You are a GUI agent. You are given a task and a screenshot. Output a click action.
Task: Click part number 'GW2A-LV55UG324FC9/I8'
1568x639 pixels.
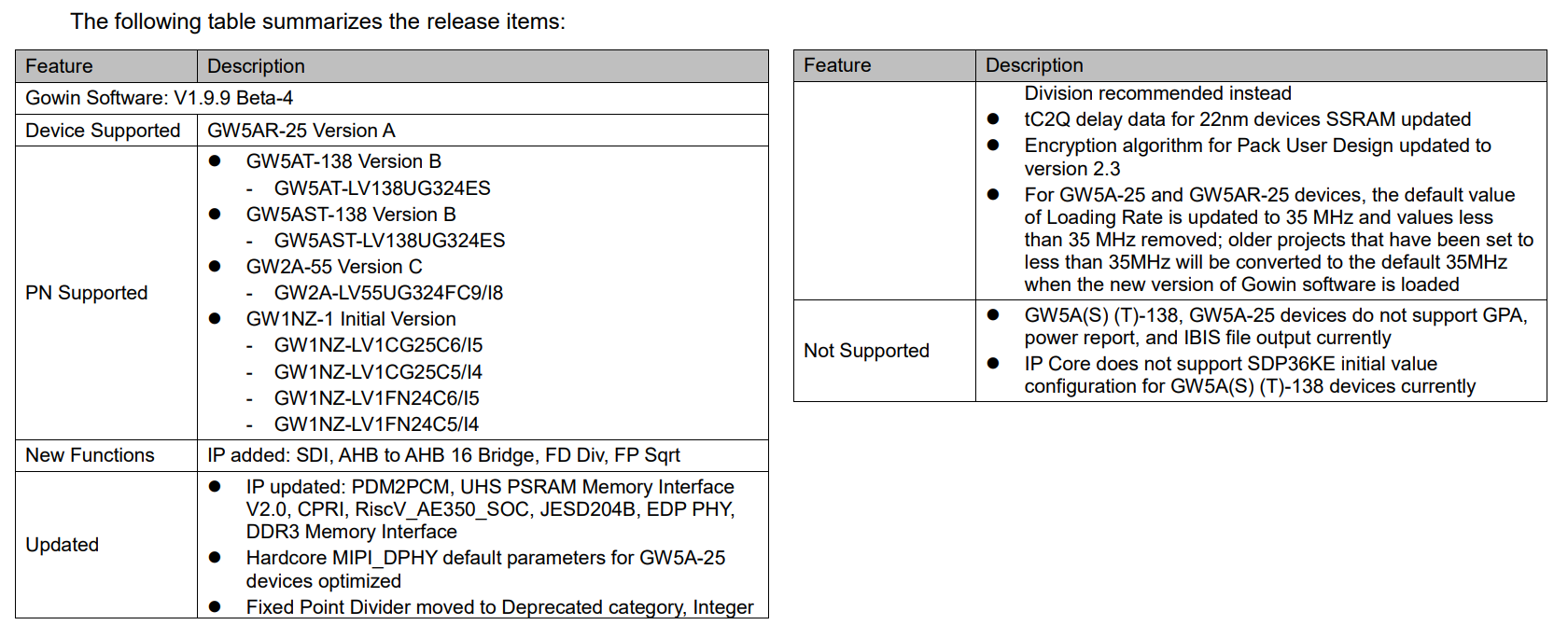[388, 293]
